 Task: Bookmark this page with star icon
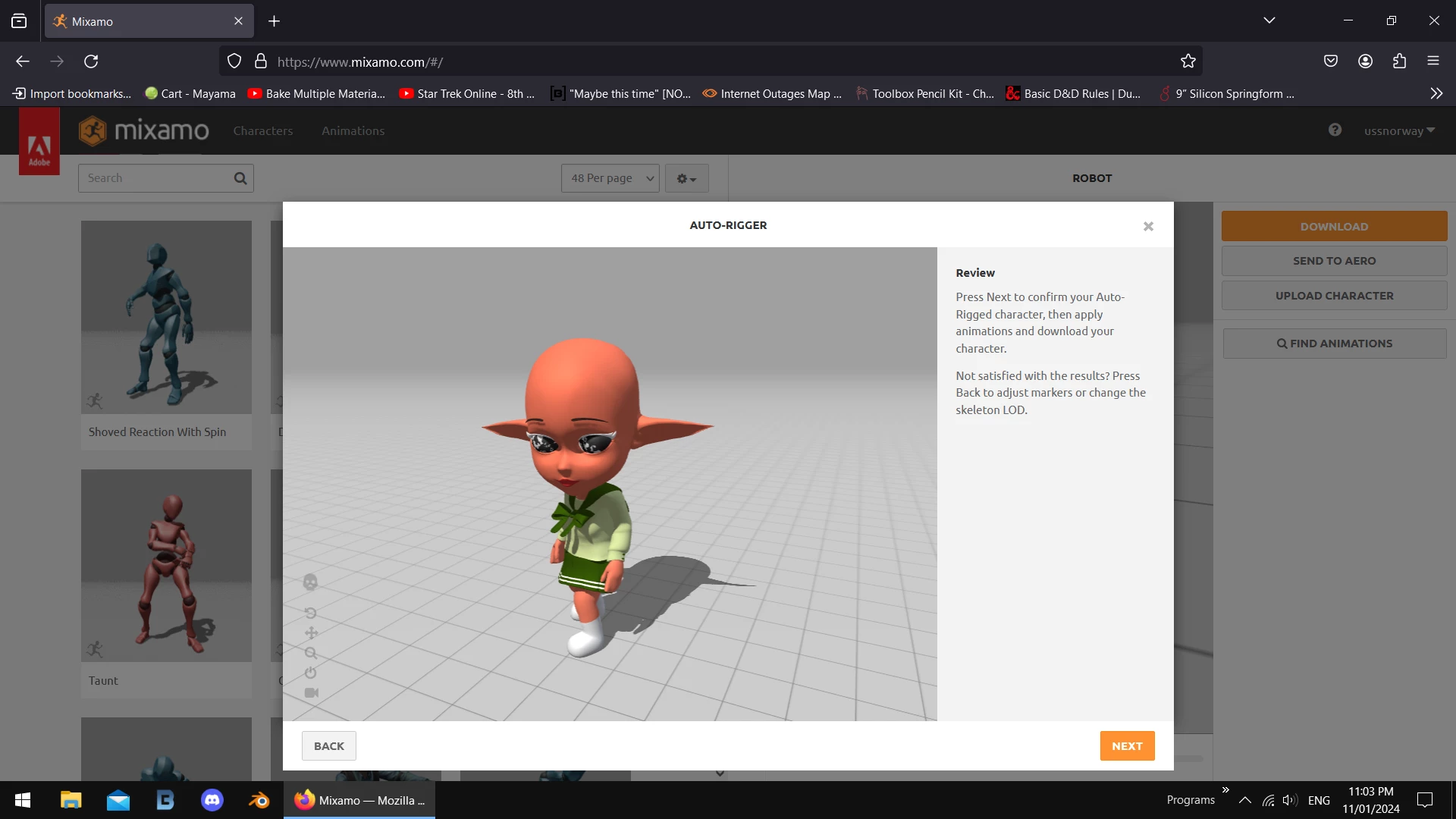pos(1188,61)
